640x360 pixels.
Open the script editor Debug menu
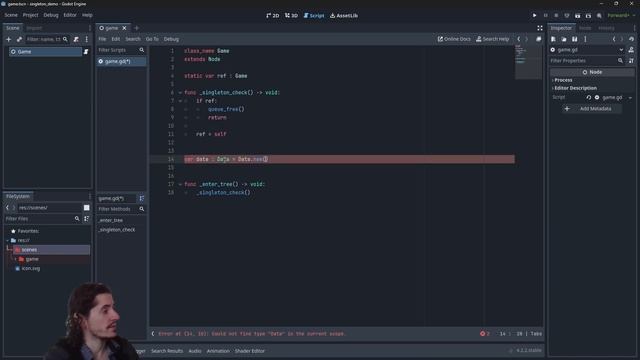[171, 39]
